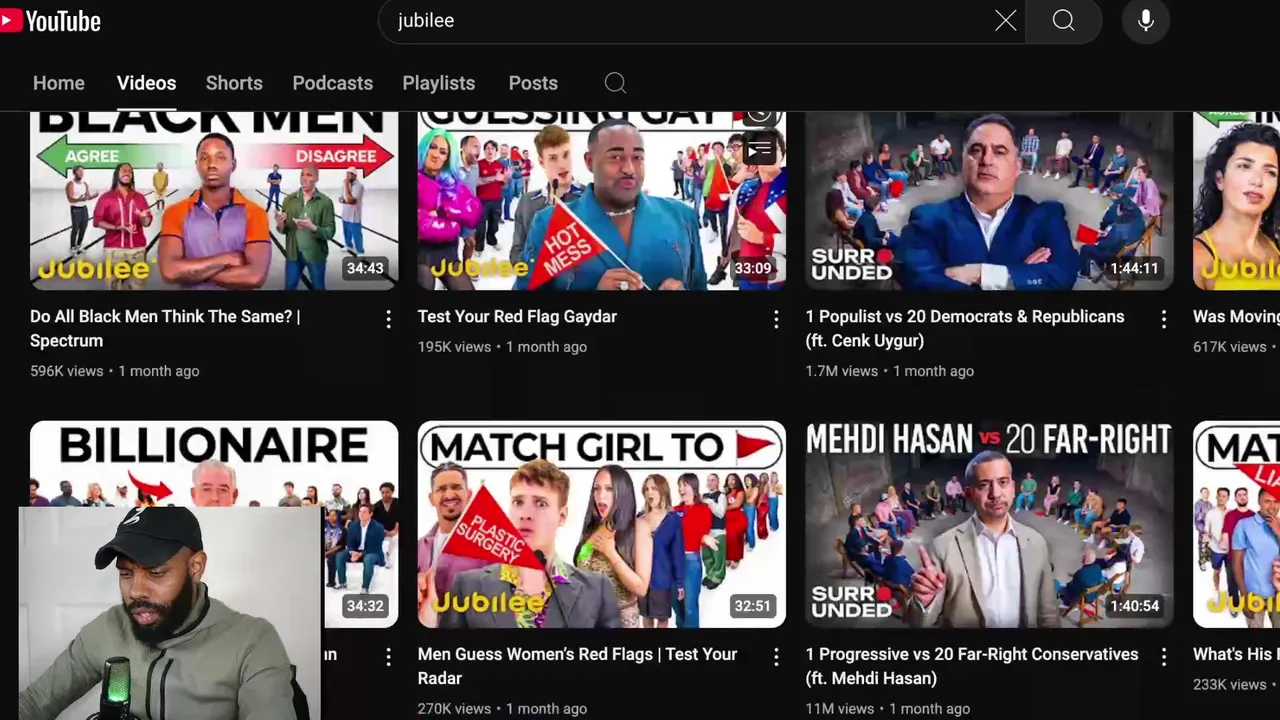
Task: Open the Match Girl To thumbnail
Action: pyautogui.click(x=601, y=524)
